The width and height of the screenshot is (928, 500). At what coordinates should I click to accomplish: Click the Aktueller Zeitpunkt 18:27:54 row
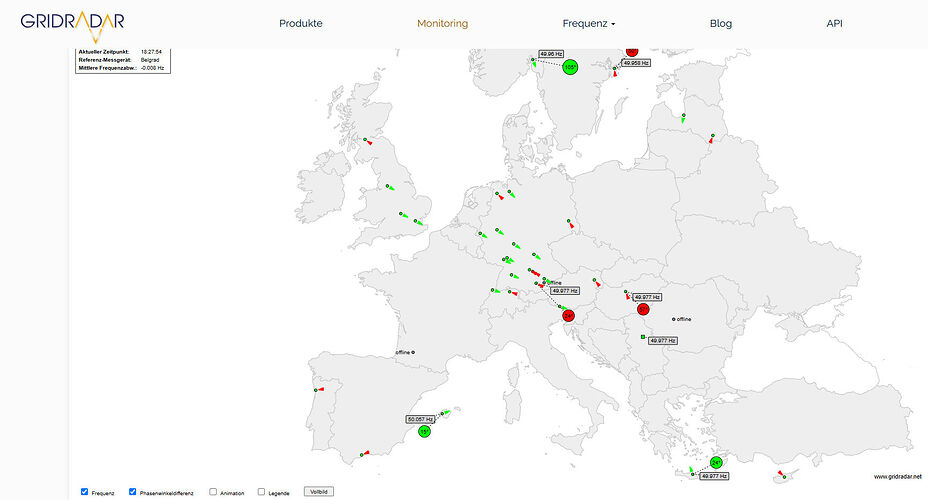120,52
